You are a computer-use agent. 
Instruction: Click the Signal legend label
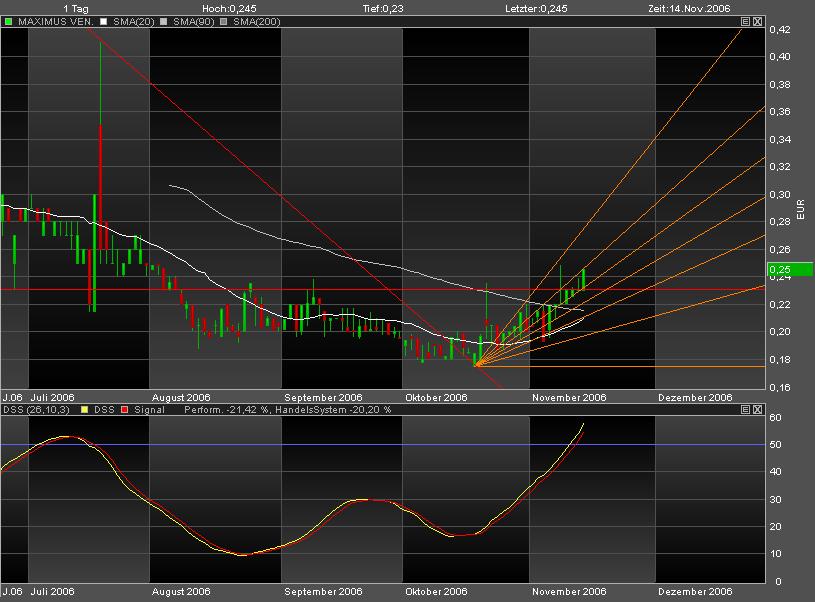coord(149,410)
